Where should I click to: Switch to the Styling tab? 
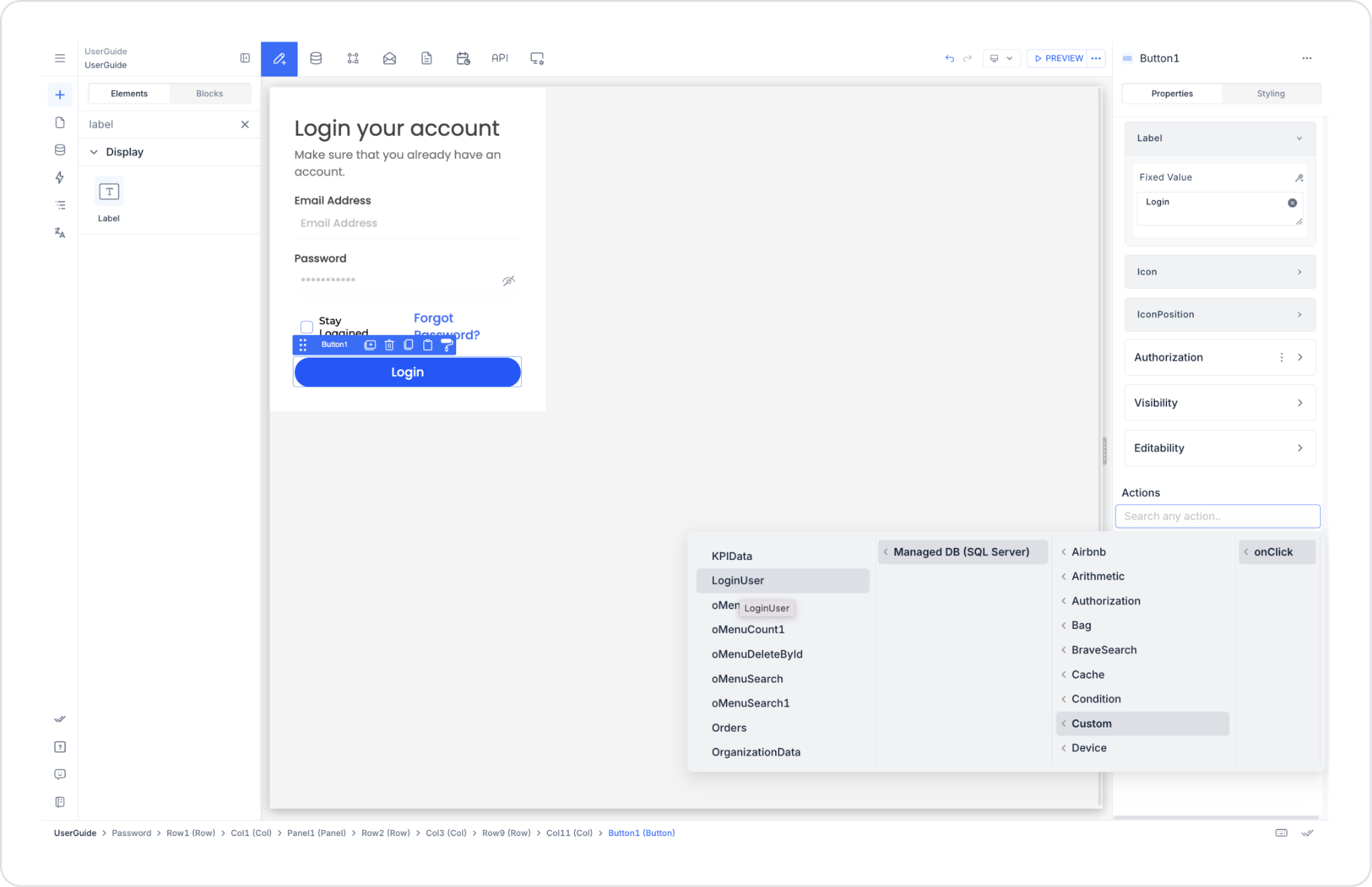click(x=1270, y=94)
